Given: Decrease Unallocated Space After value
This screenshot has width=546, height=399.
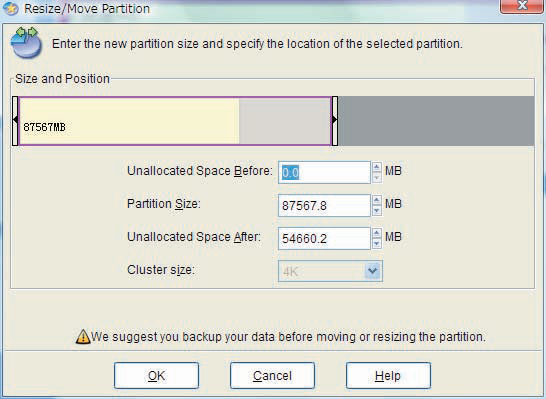Looking at the screenshot, I should coord(376,244).
